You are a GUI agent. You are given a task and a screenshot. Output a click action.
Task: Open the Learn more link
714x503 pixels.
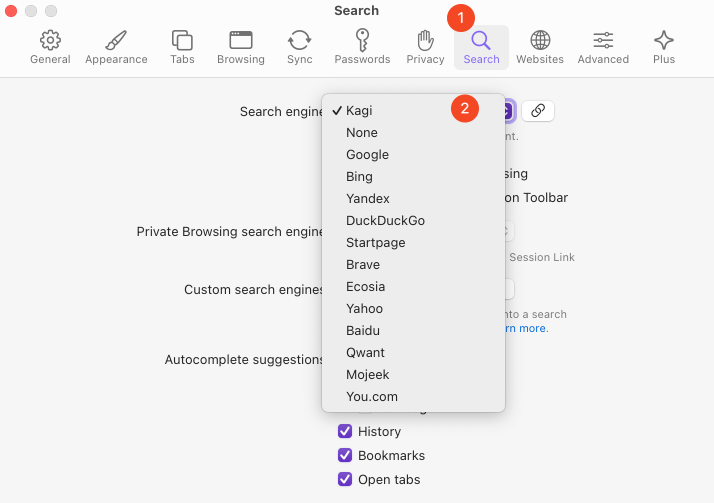526,328
